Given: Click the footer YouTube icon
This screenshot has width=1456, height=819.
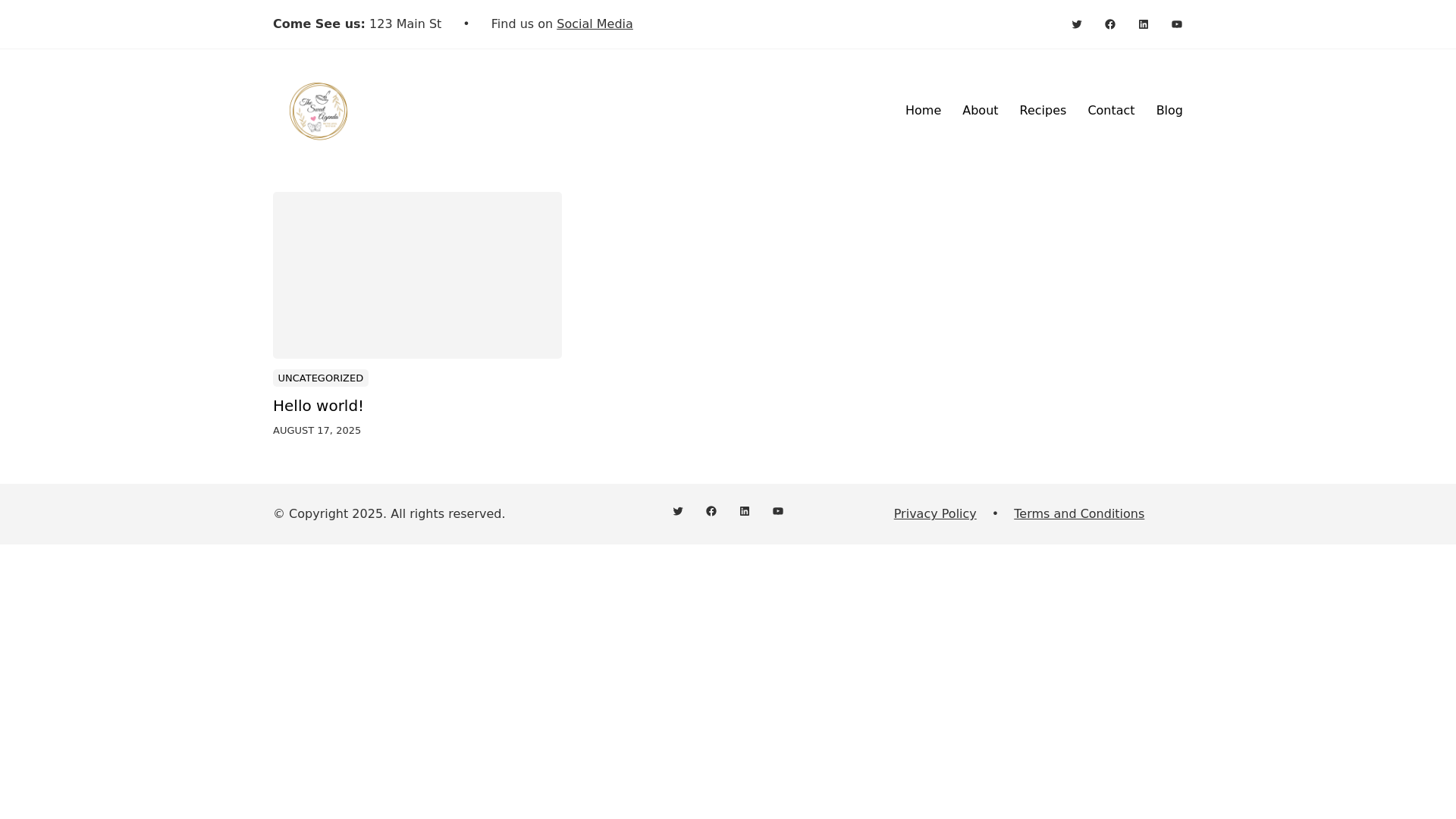Looking at the screenshot, I should [x=778, y=511].
